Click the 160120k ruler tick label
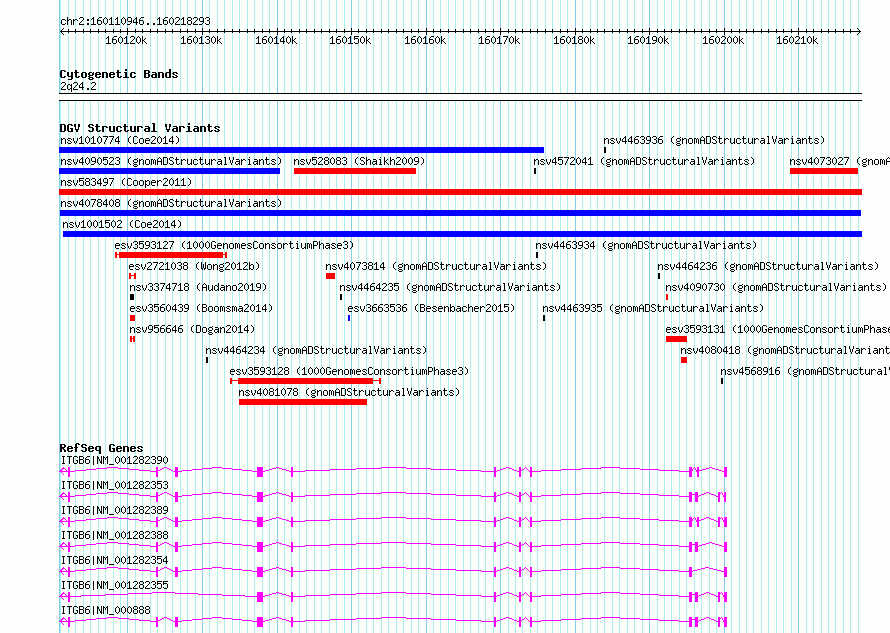Image resolution: width=890 pixels, height=633 pixels. [126, 40]
